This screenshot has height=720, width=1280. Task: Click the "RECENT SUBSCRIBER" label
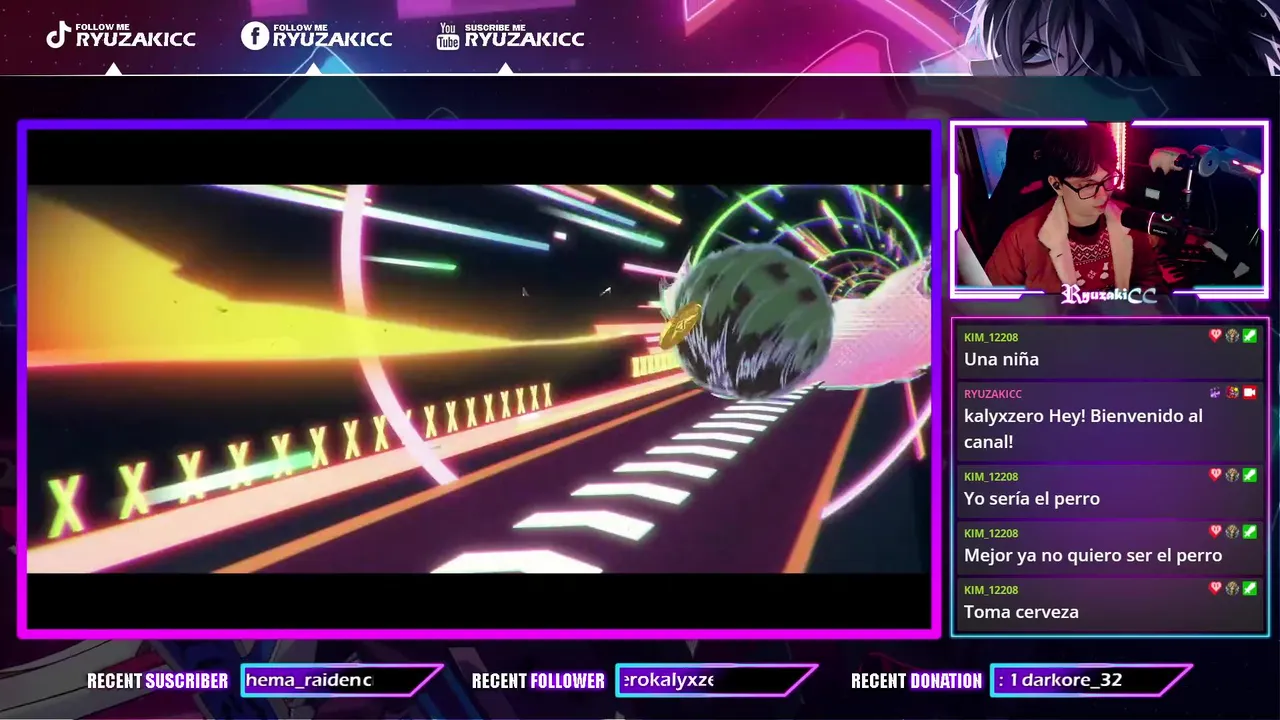point(158,681)
